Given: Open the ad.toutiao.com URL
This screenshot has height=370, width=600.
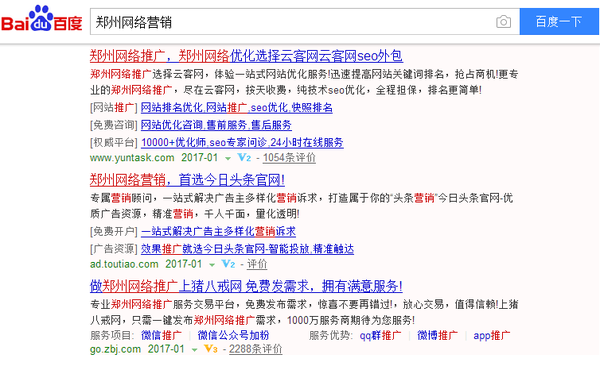Looking at the screenshot, I should click(124, 264).
